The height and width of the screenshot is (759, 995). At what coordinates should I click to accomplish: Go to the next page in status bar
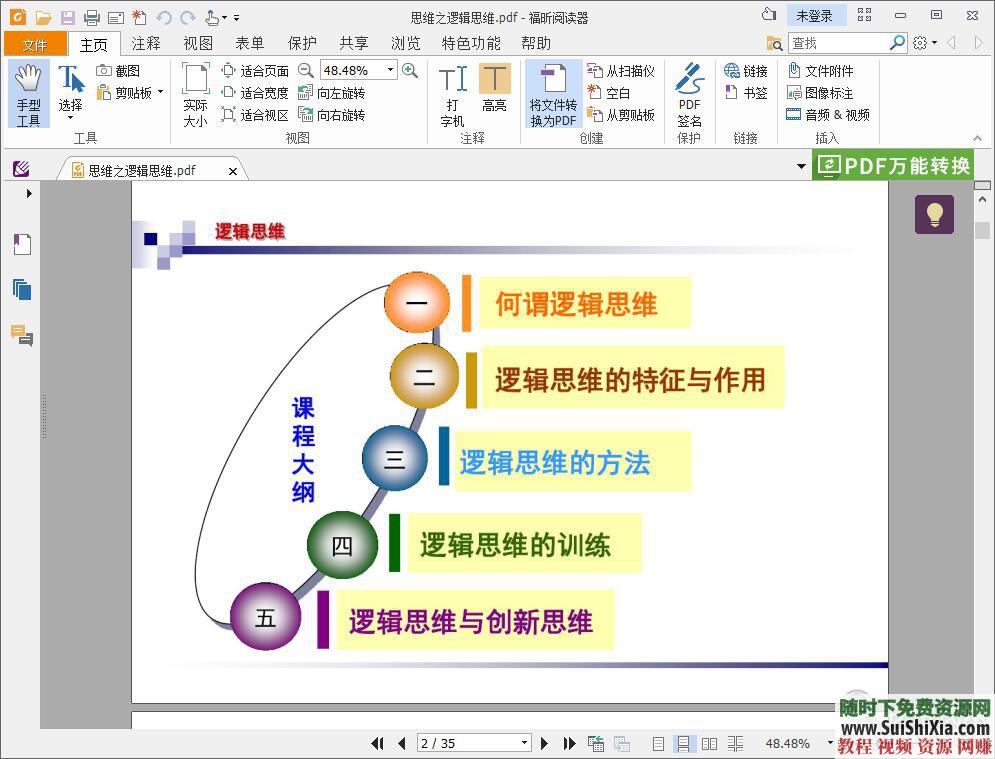(544, 743)
